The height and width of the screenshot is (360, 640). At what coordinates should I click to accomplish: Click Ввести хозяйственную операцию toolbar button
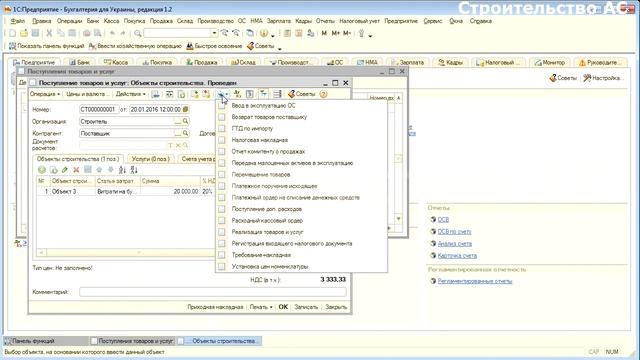(135, 46)
